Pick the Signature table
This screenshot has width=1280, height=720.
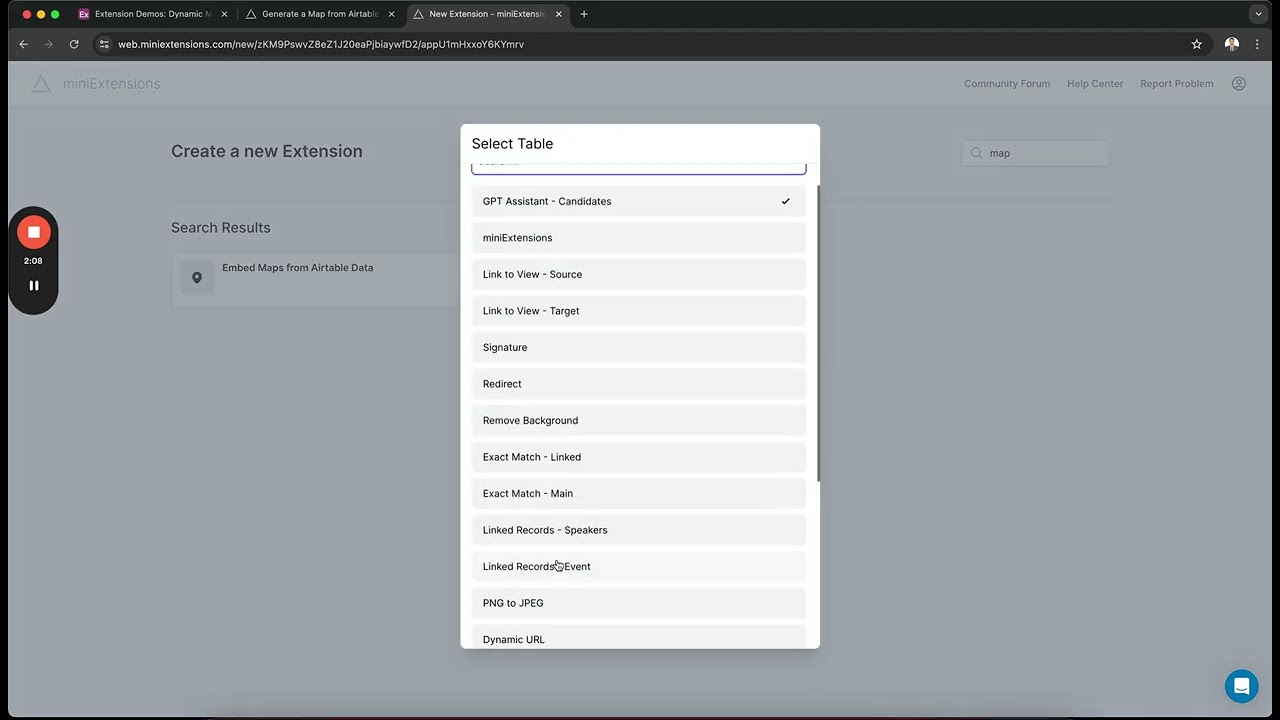(x=639, y=347)
